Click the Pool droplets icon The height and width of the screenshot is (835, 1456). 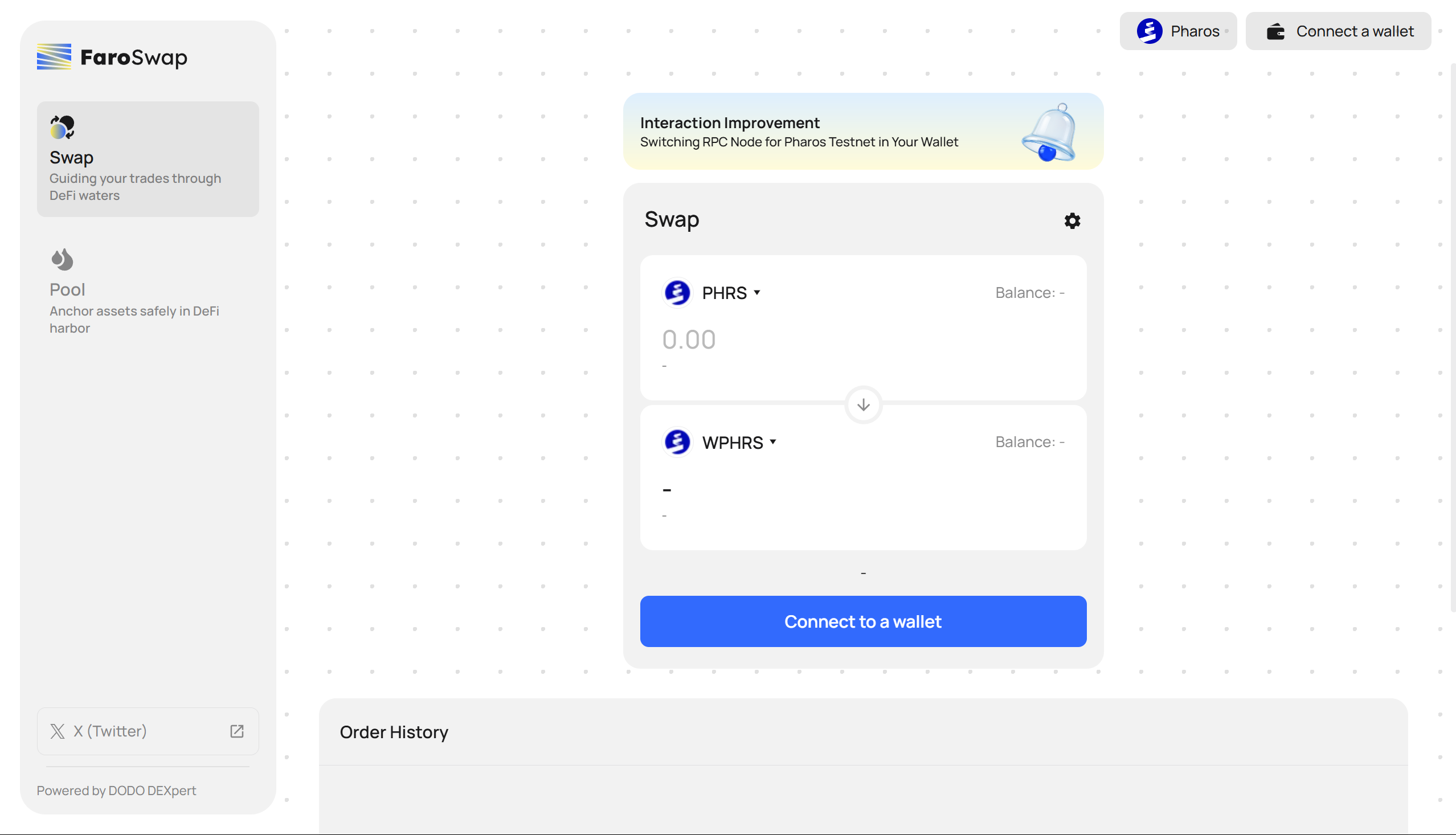(x=63, y=259)
